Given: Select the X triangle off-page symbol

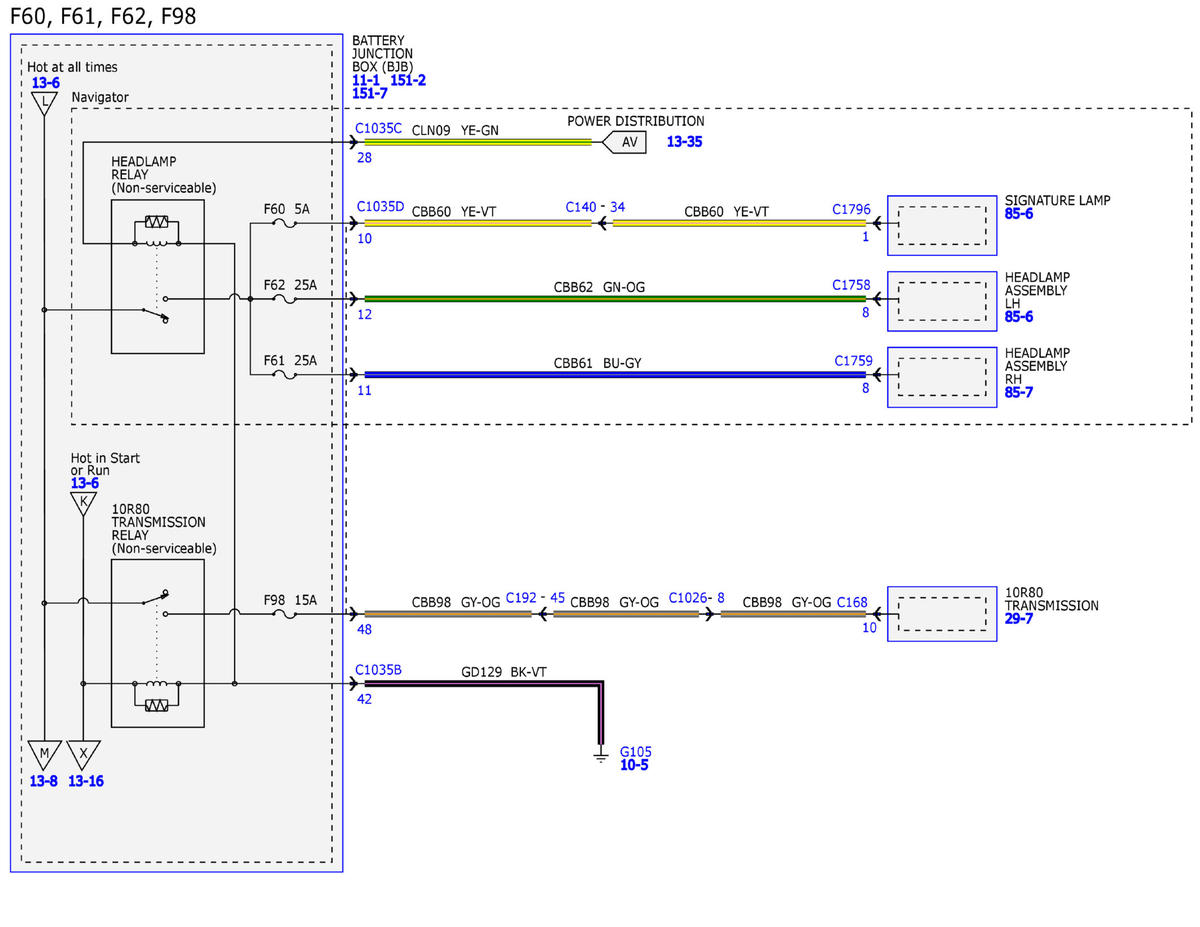Looking at the screenshot, I should coord(84,753).
